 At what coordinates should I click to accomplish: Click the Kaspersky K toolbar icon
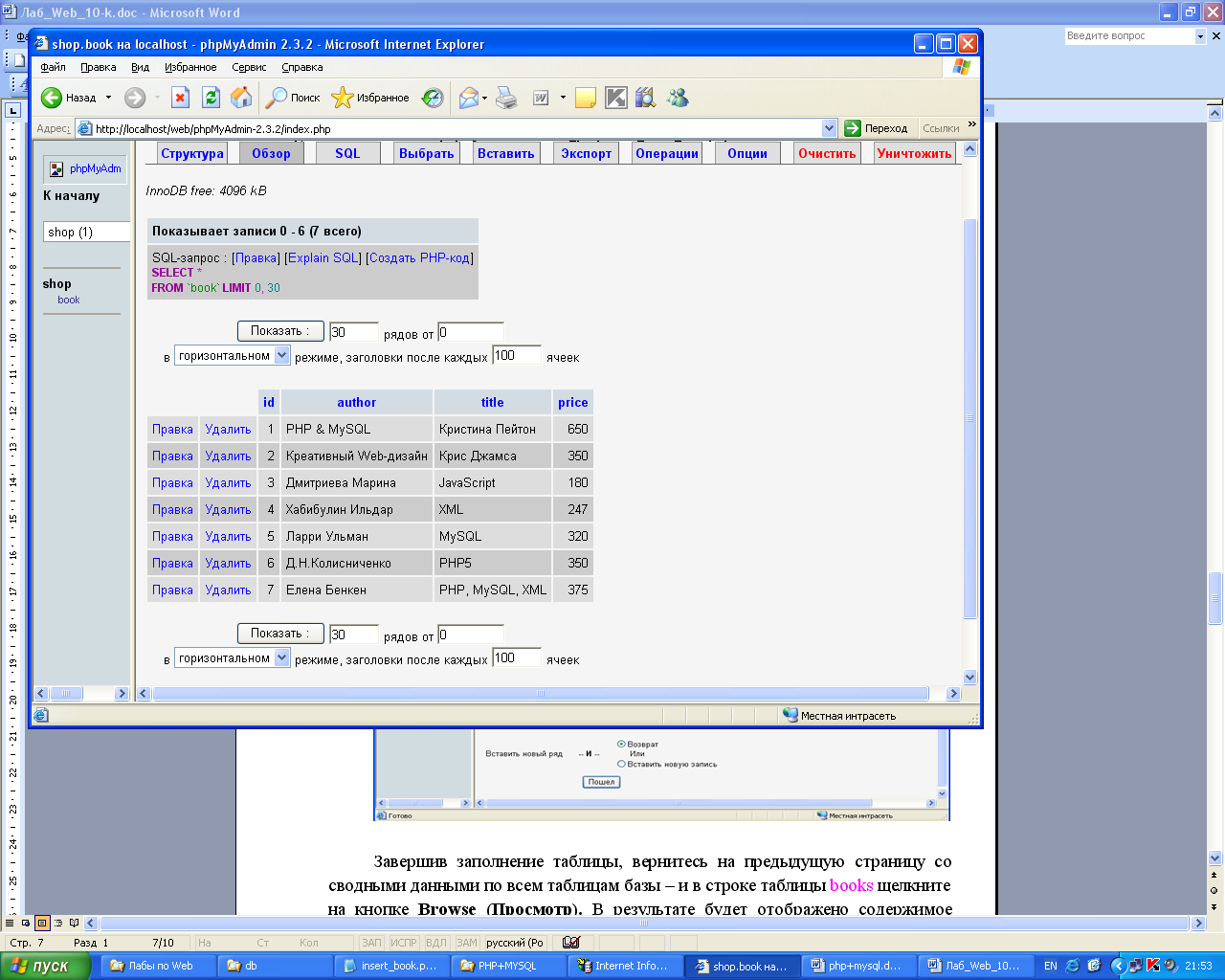point(615,98)
